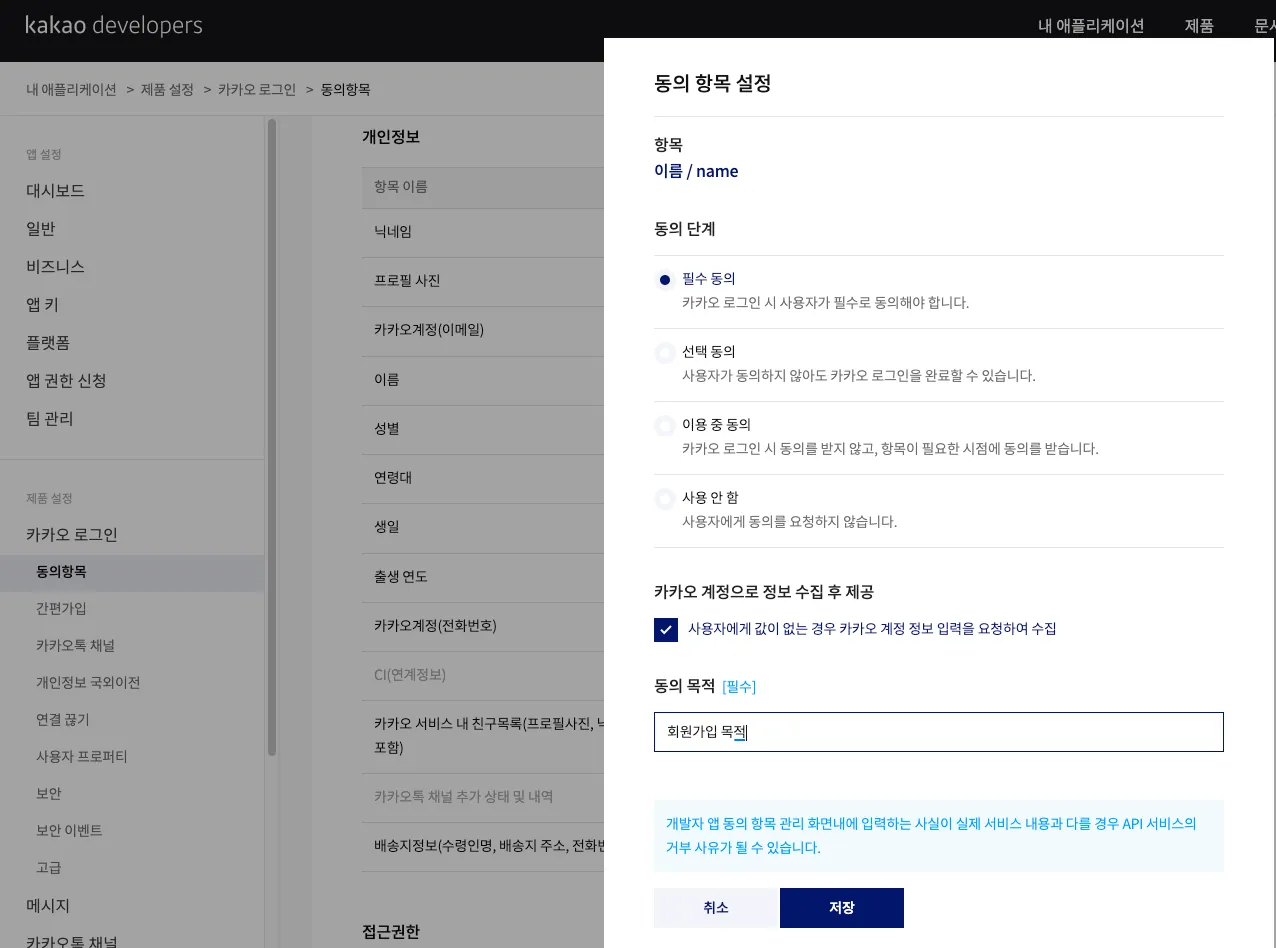Screen dimensions: 1276x948
Task: Open 팀 관리 in the sidebar
Action: pyautogui.click(x=50, y=419)
